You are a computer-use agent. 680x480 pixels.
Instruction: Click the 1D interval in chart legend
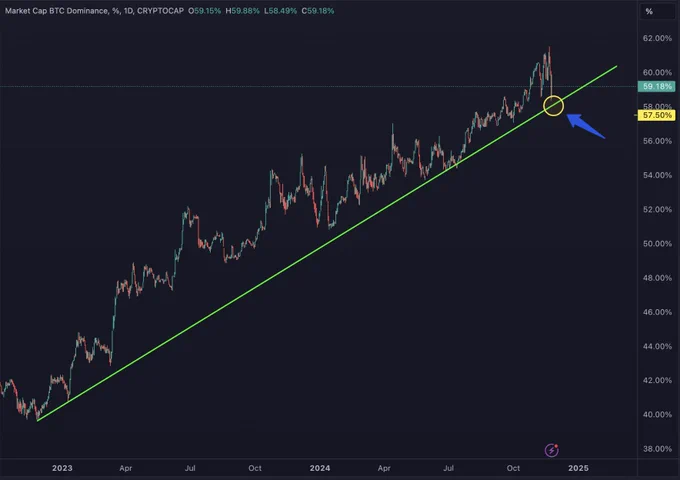[x=128, y=11]
